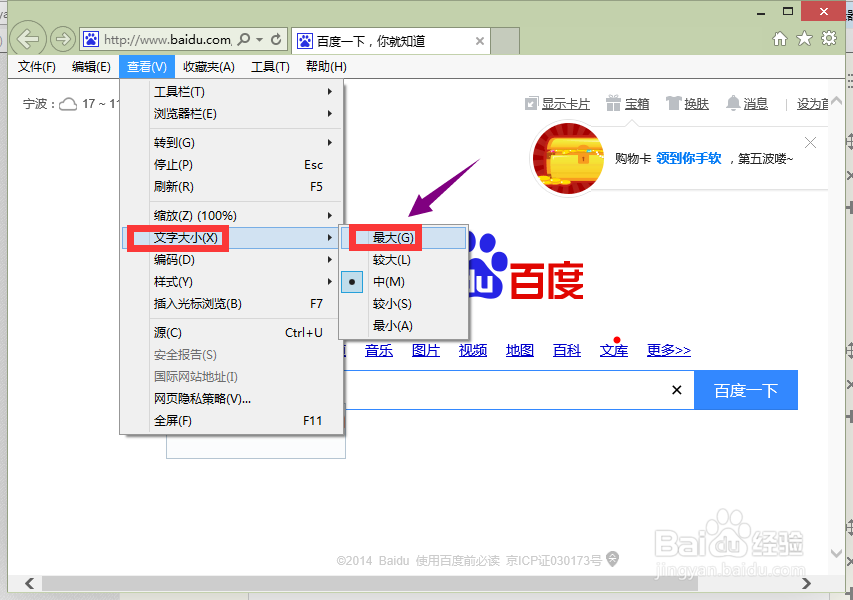Choose 插入光标浏览(B) menu item
This screenshot has width=853, height=600.
[232, 304]
